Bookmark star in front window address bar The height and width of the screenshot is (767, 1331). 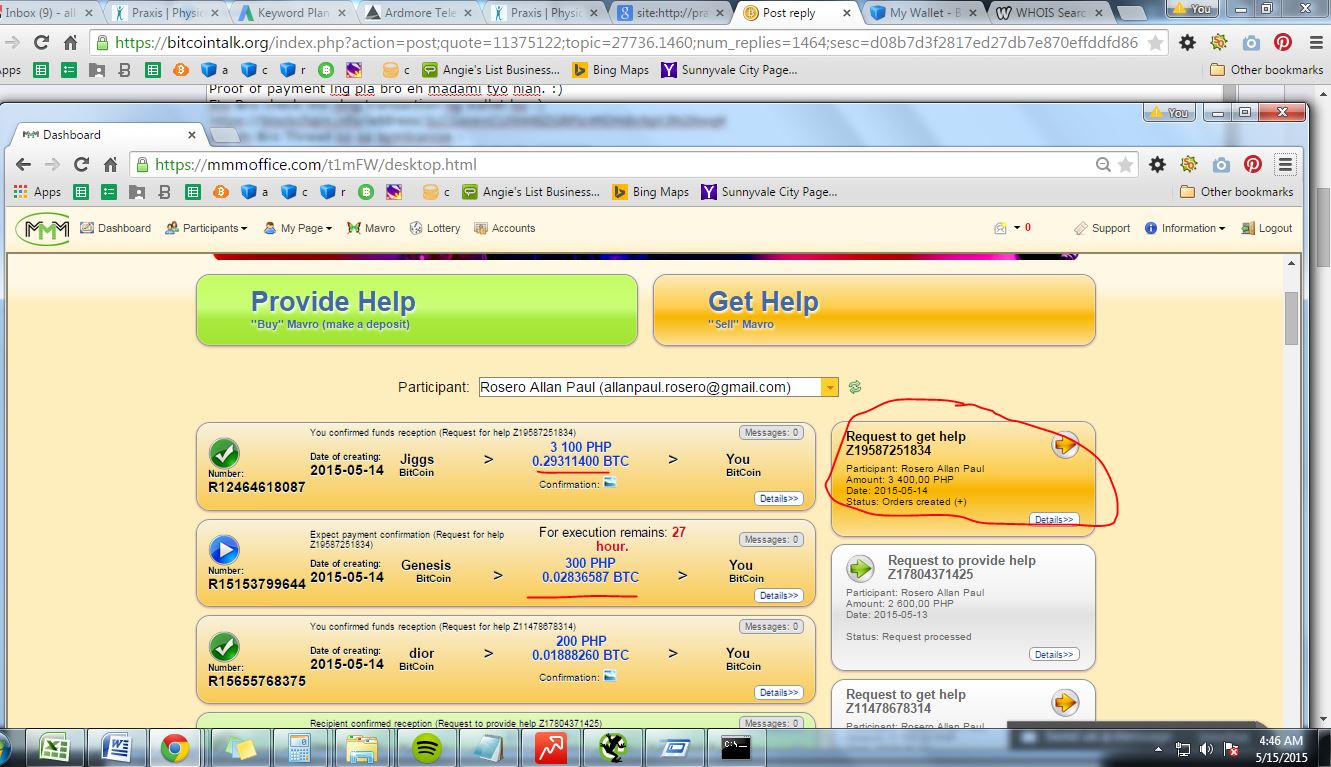tap(1126, 164)
